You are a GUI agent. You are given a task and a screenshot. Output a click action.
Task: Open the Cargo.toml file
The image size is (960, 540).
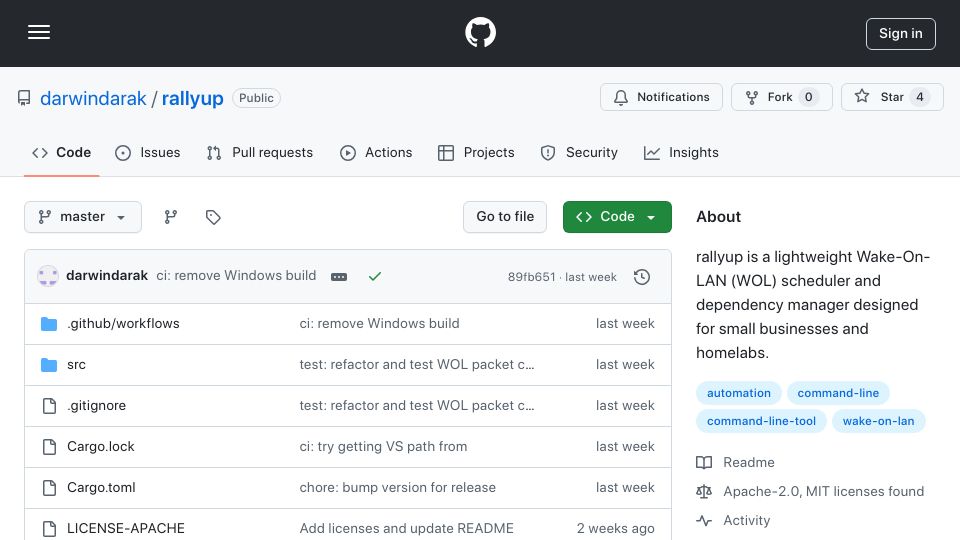(101, 487)
